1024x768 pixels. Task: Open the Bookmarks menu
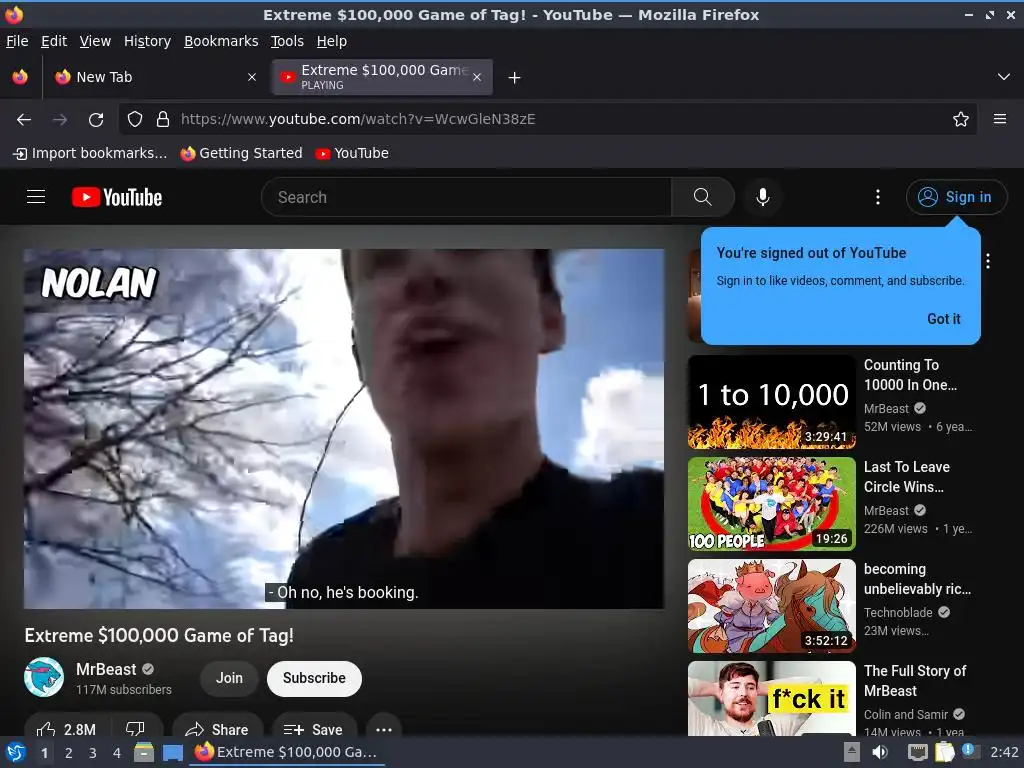[221, 41]
